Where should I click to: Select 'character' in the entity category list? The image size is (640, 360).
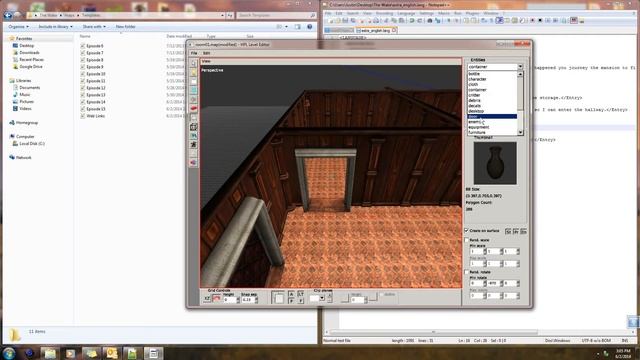tap(492, 79)
